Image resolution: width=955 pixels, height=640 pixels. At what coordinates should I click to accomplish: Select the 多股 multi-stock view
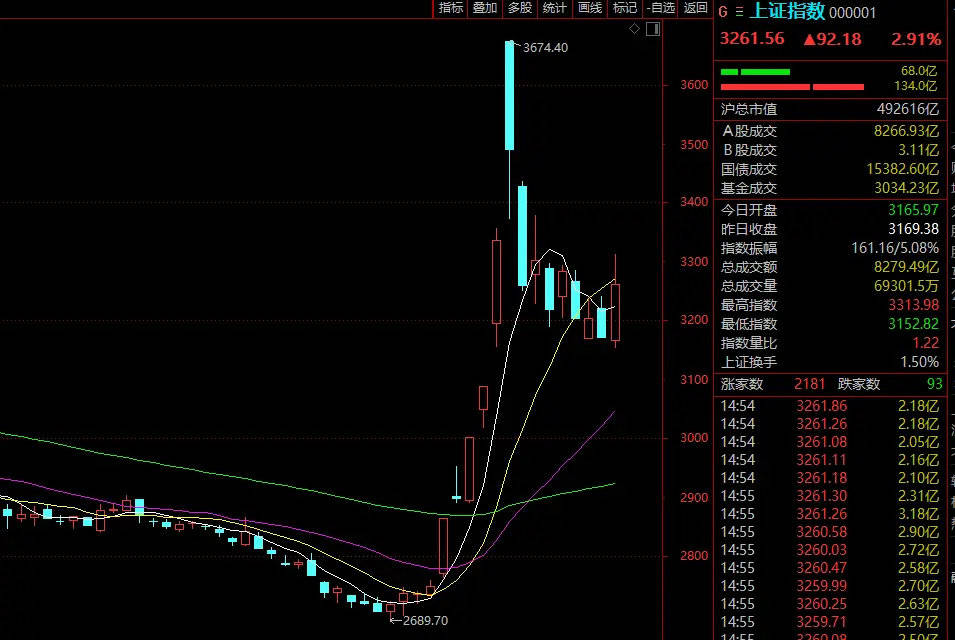click(x=519, y=8)
